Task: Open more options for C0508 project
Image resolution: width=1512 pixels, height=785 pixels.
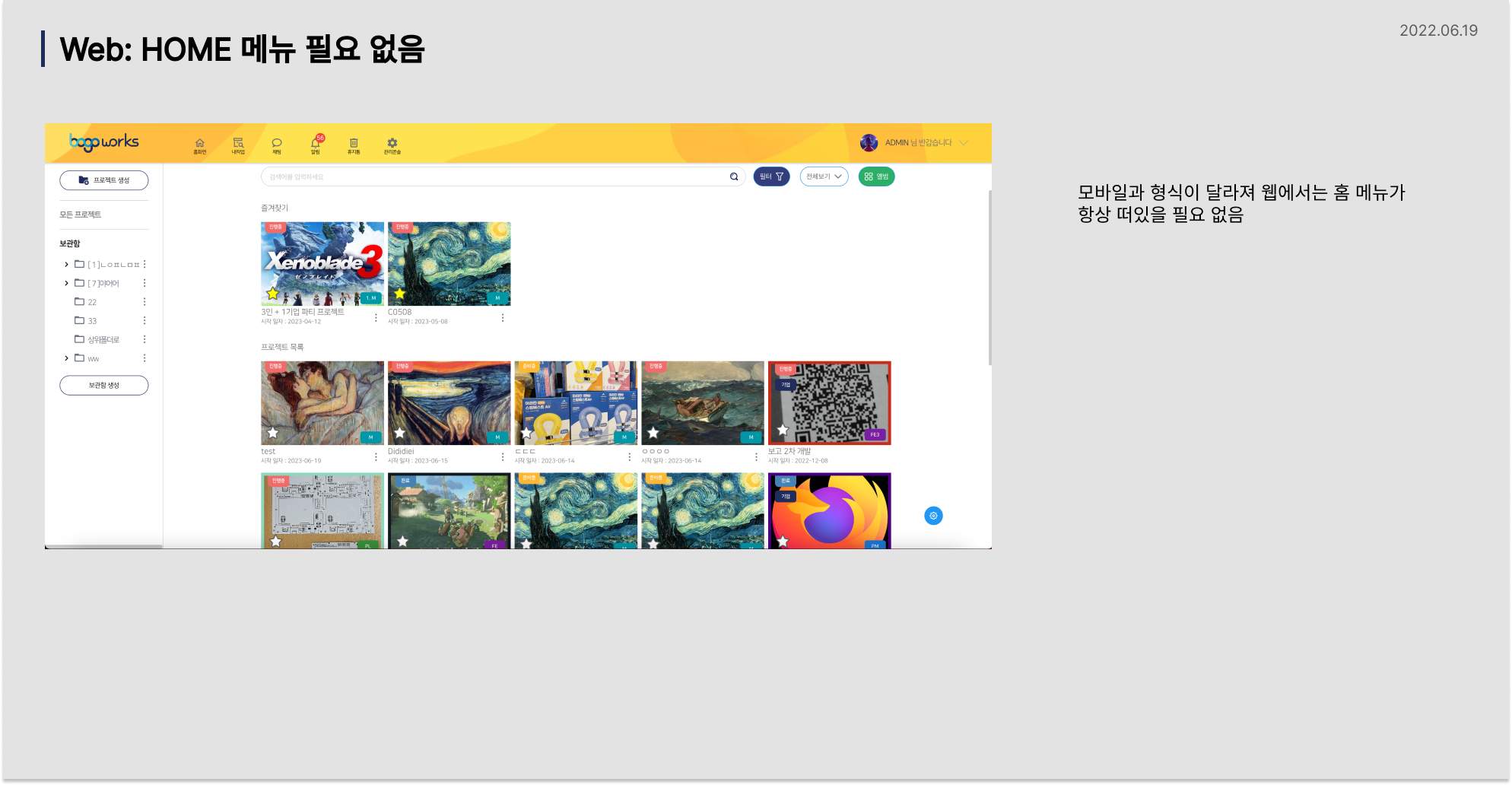Action: [x=503, y=318]
